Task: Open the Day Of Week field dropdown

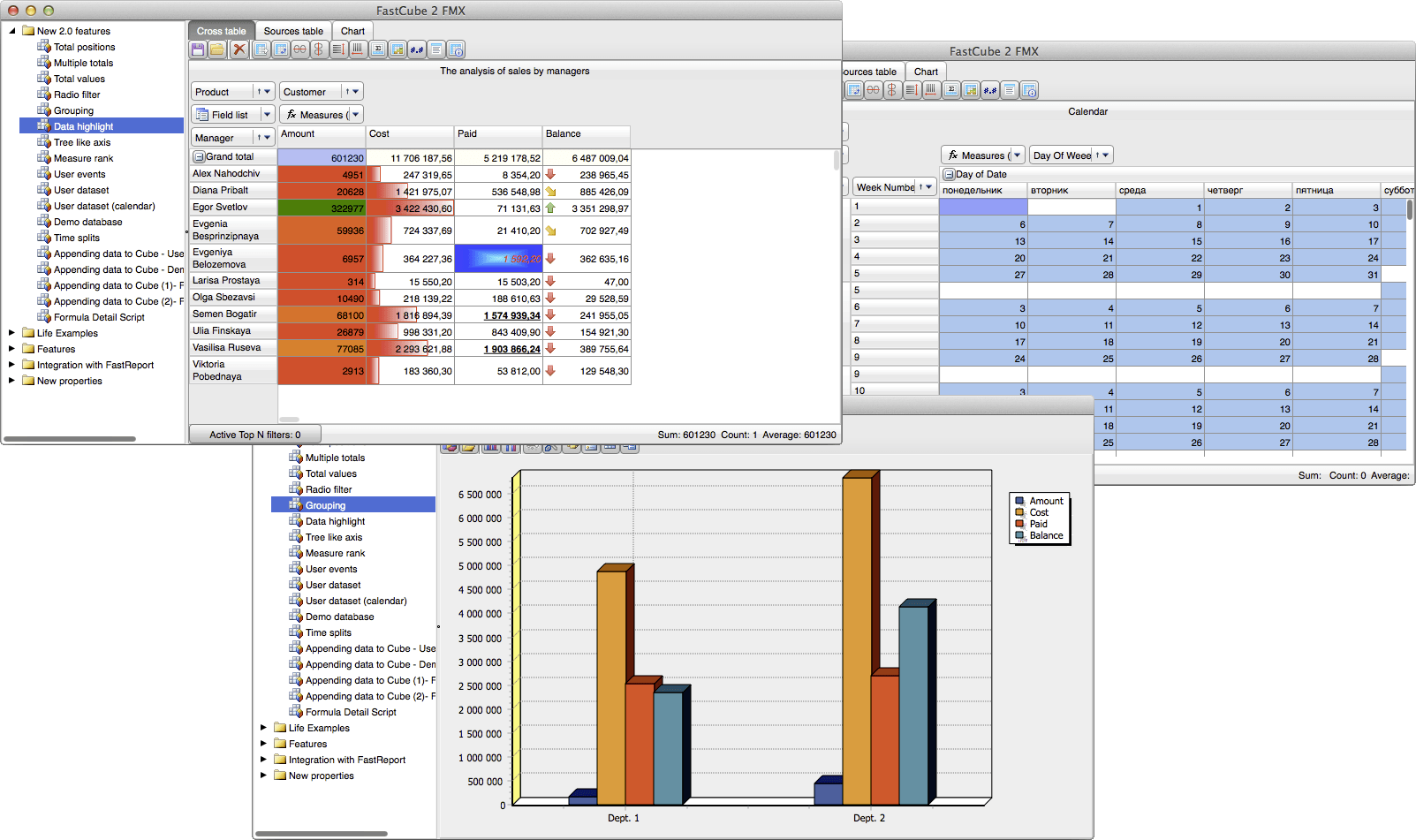Action: (x=1105, y=155)
